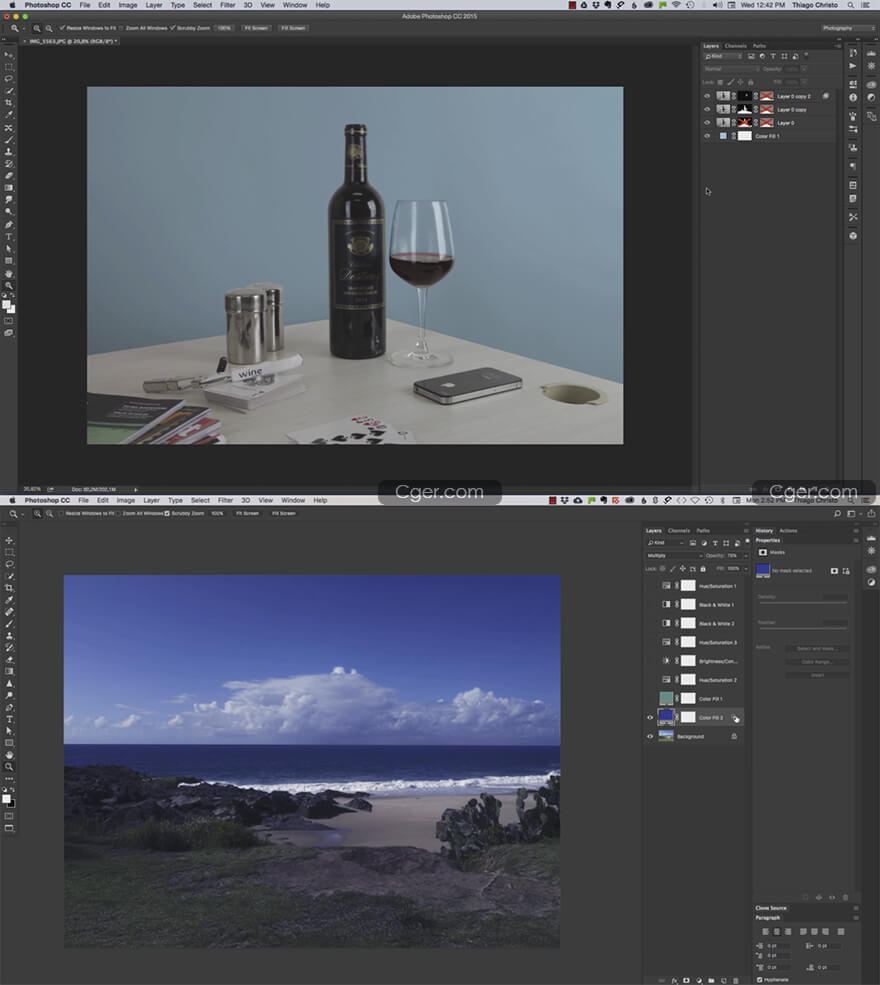Click type layer filter in bottom Layers panel
Image resolution: width=880 pixels, height=985 pixels.
click(x=715, y=543)
